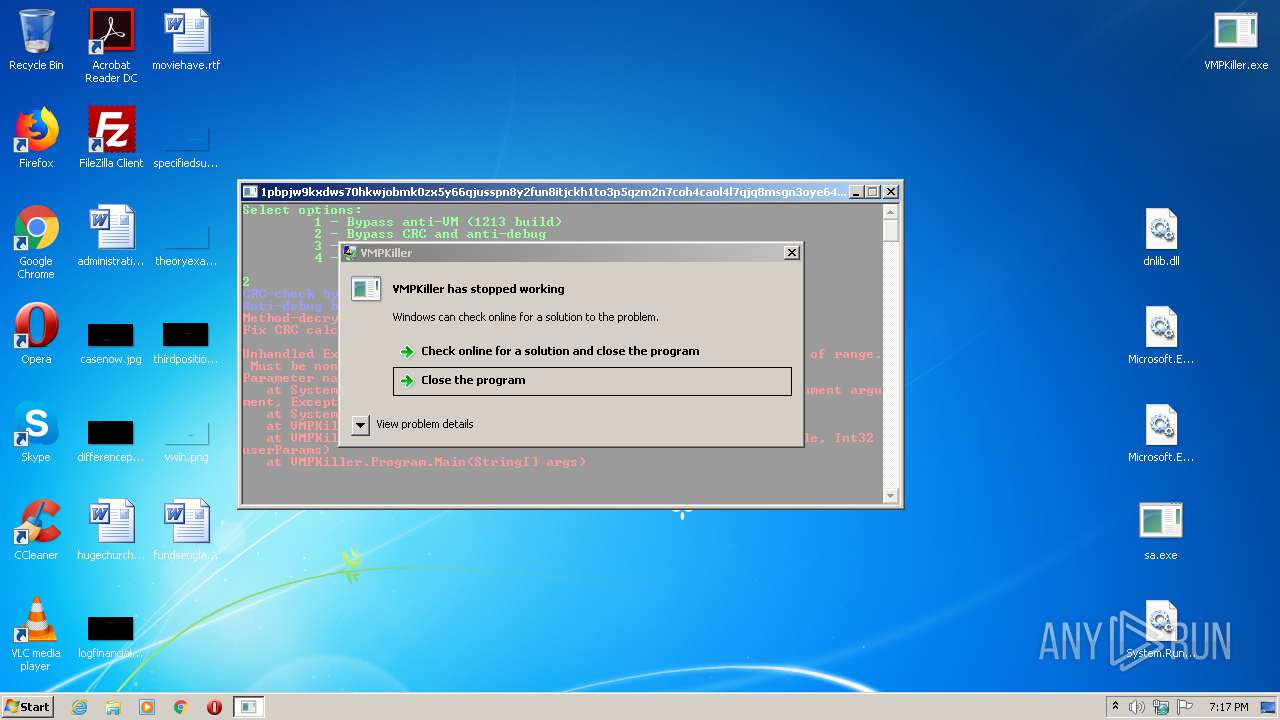This screenshot has height=720, width=1280.
Task: Select System.Run... desktop file
Action: (x=1161, y=628)
